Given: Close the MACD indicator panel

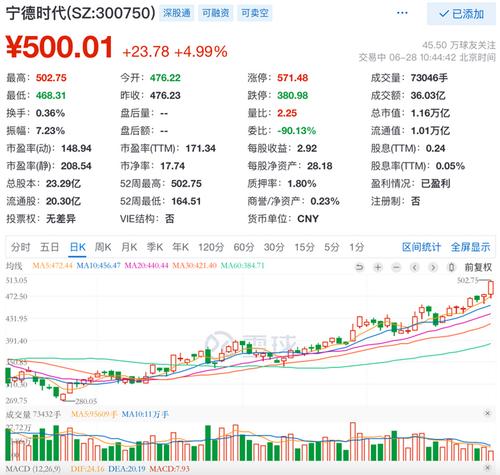Looking at the screenshot, I should tap(487, 468).
